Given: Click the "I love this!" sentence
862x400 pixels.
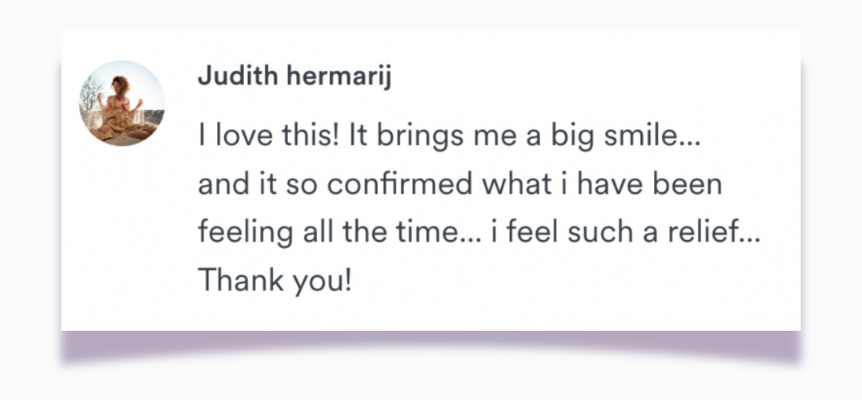Looking at the screenshot, I should (267, 141).
